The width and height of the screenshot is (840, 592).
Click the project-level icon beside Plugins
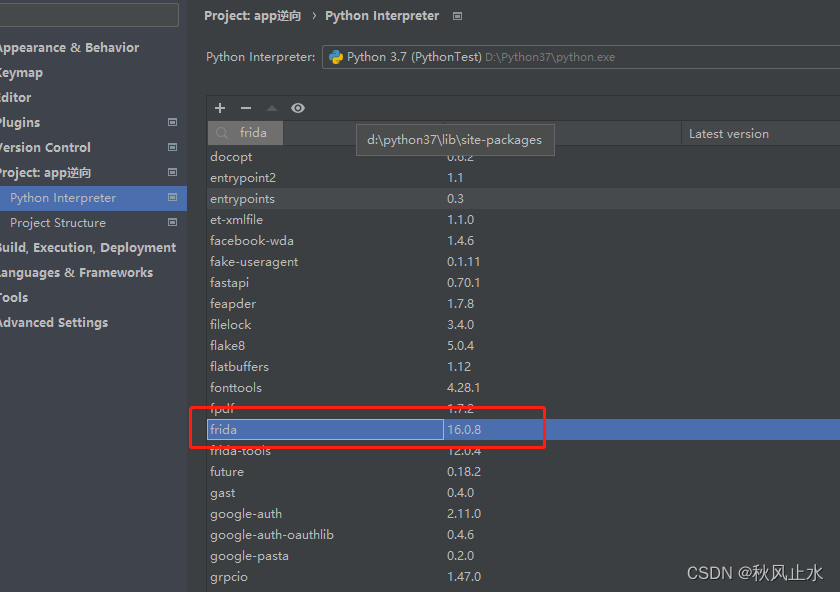[172, 122]
